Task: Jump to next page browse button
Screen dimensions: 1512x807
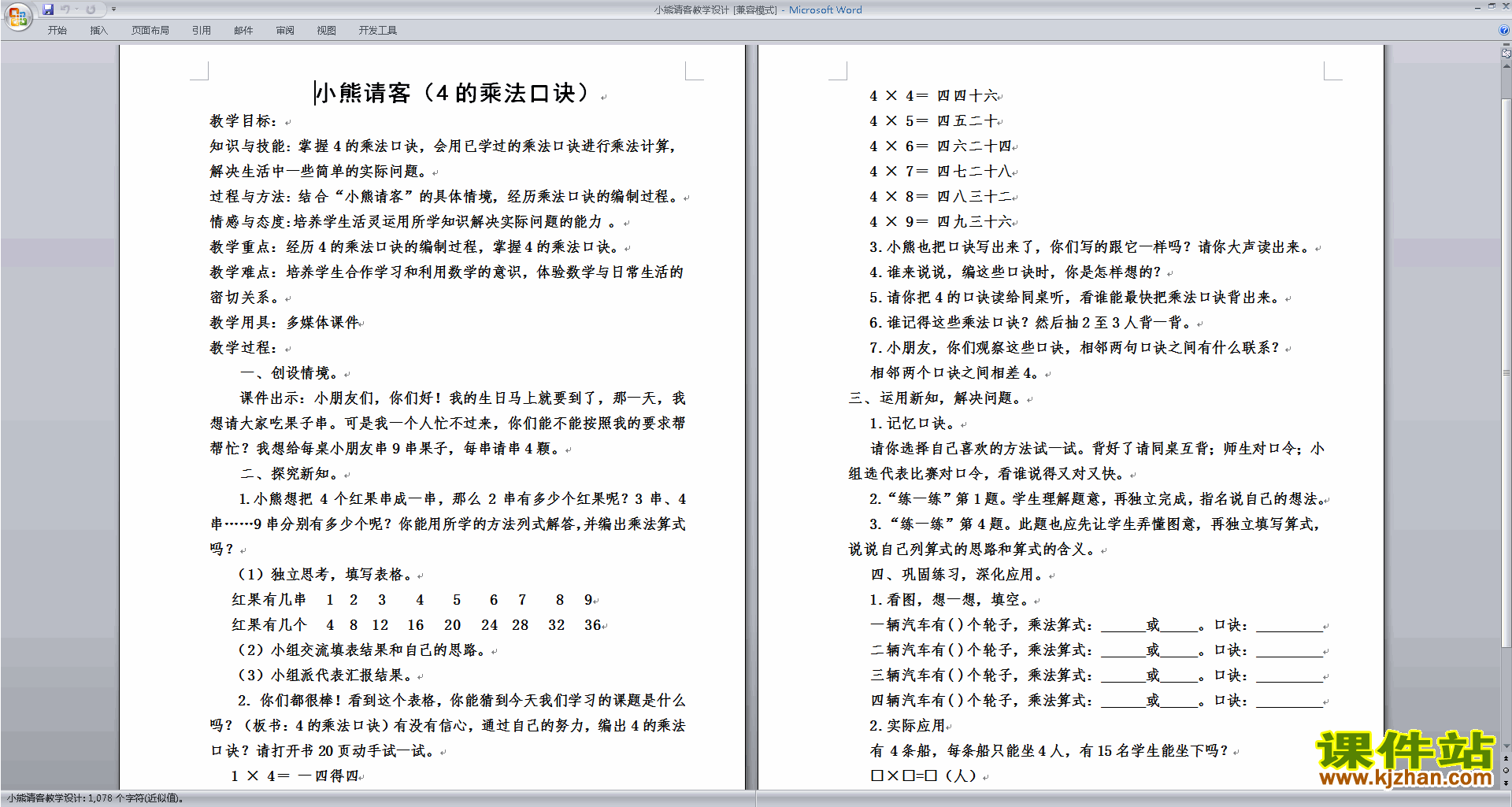Action: point(1506,783)
